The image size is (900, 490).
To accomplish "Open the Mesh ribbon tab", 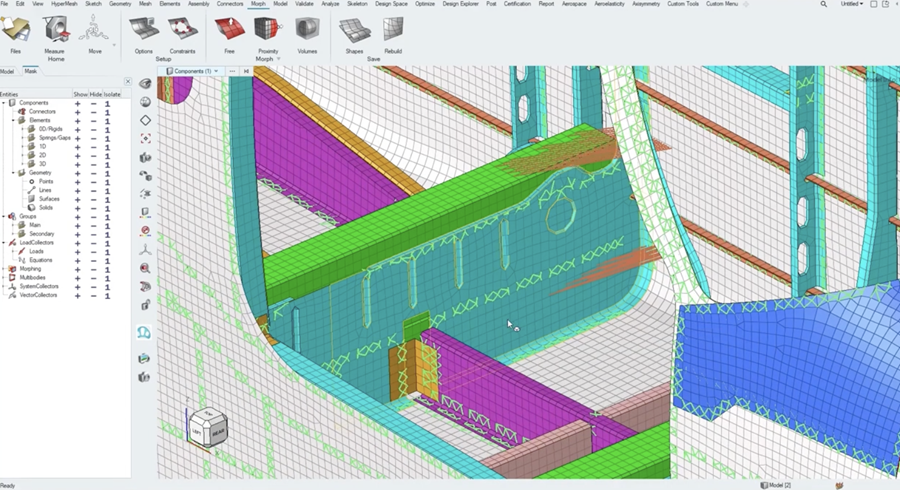I will (145, 4).
